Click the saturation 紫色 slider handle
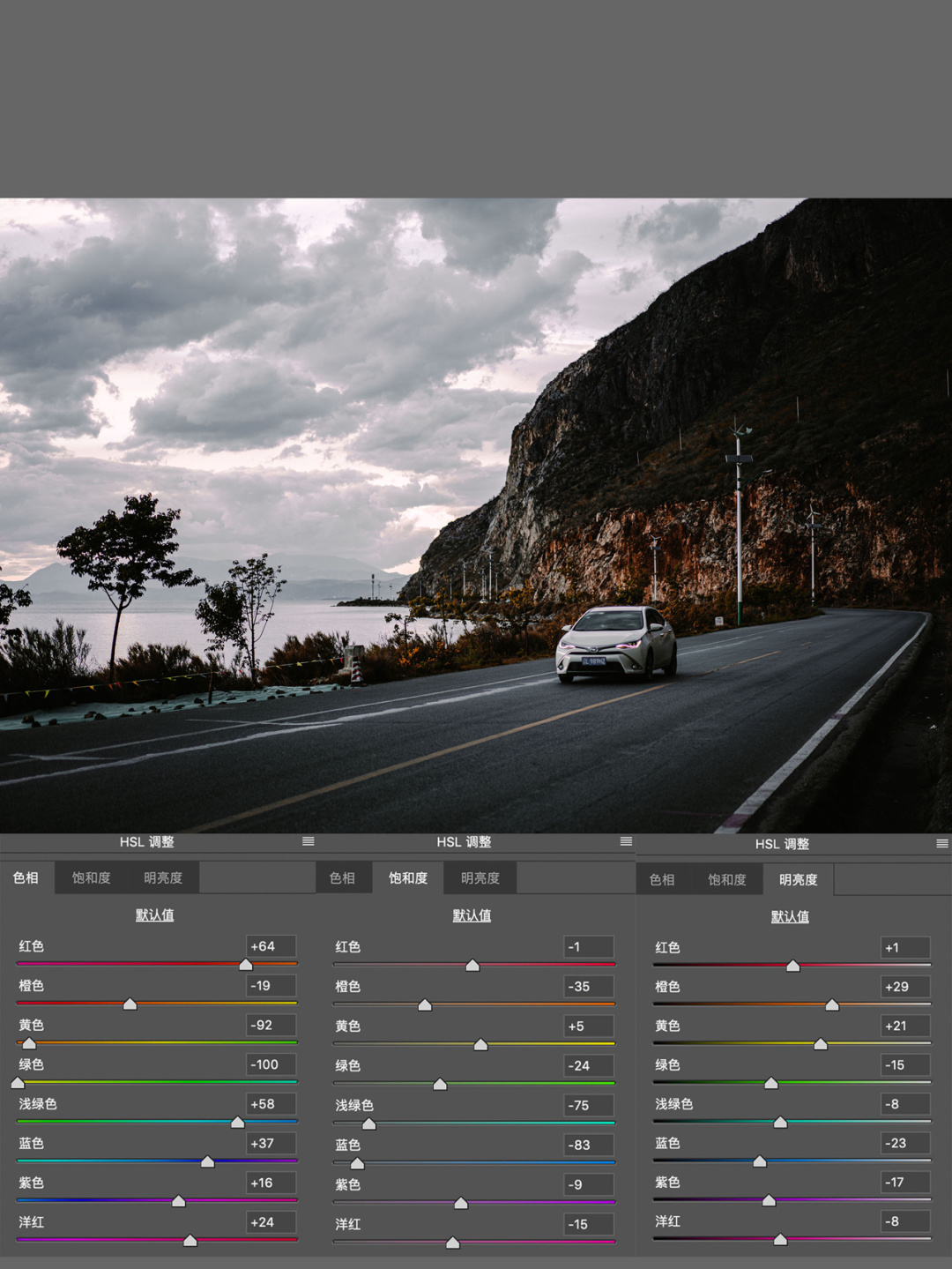This screenshot has height=1269, width=952. [461, 1203]
